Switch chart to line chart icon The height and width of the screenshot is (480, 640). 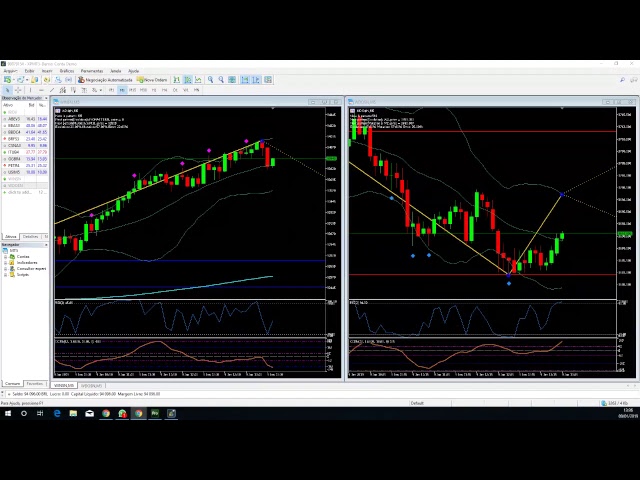198,80
